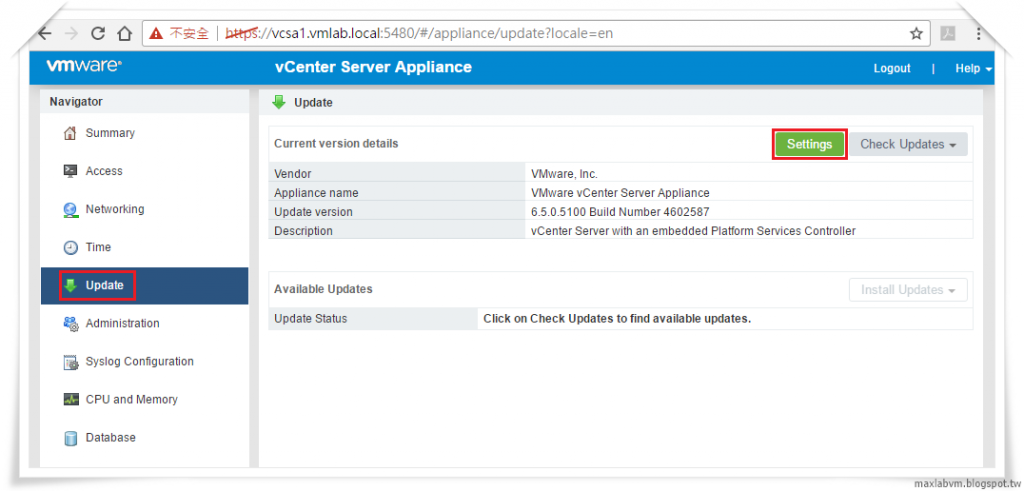
Task: Click the Summary house icon
Action: pos(70,133)
